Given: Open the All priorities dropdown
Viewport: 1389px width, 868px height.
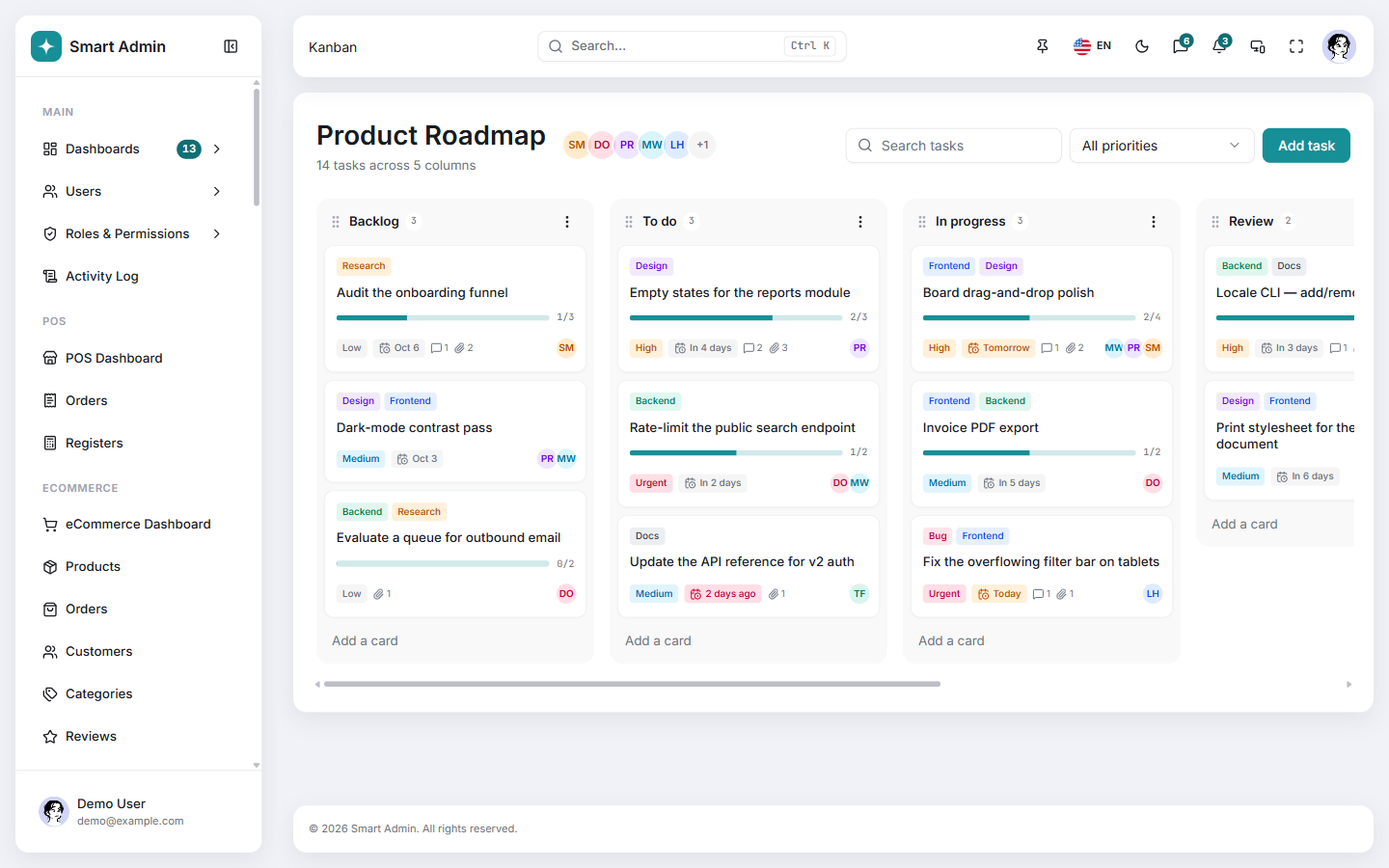Looking at the screenshot, I should (1161, 146).
